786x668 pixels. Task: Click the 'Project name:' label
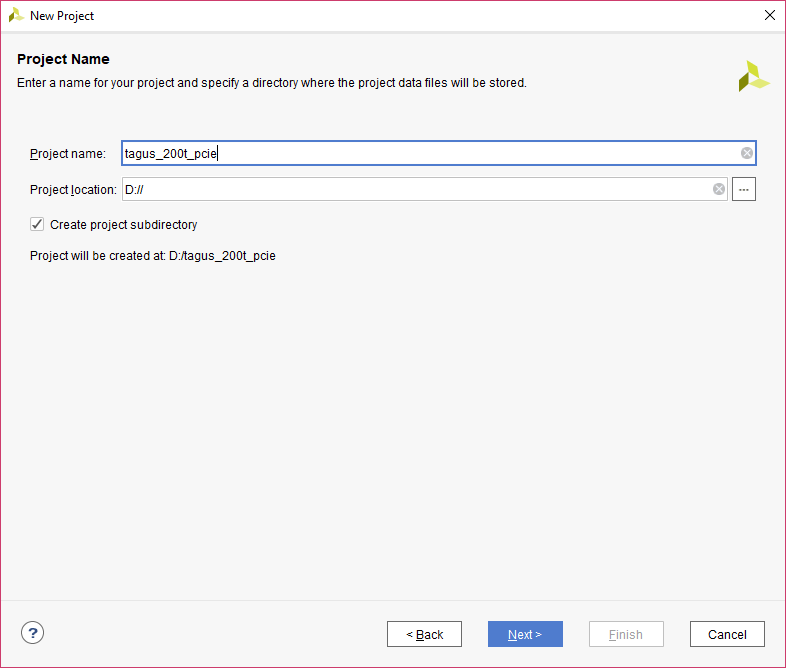click(67, 154)
